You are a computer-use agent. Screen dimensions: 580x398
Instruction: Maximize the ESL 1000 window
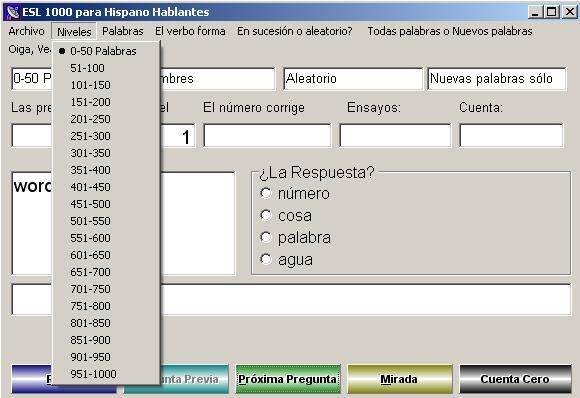click(552, 12)
